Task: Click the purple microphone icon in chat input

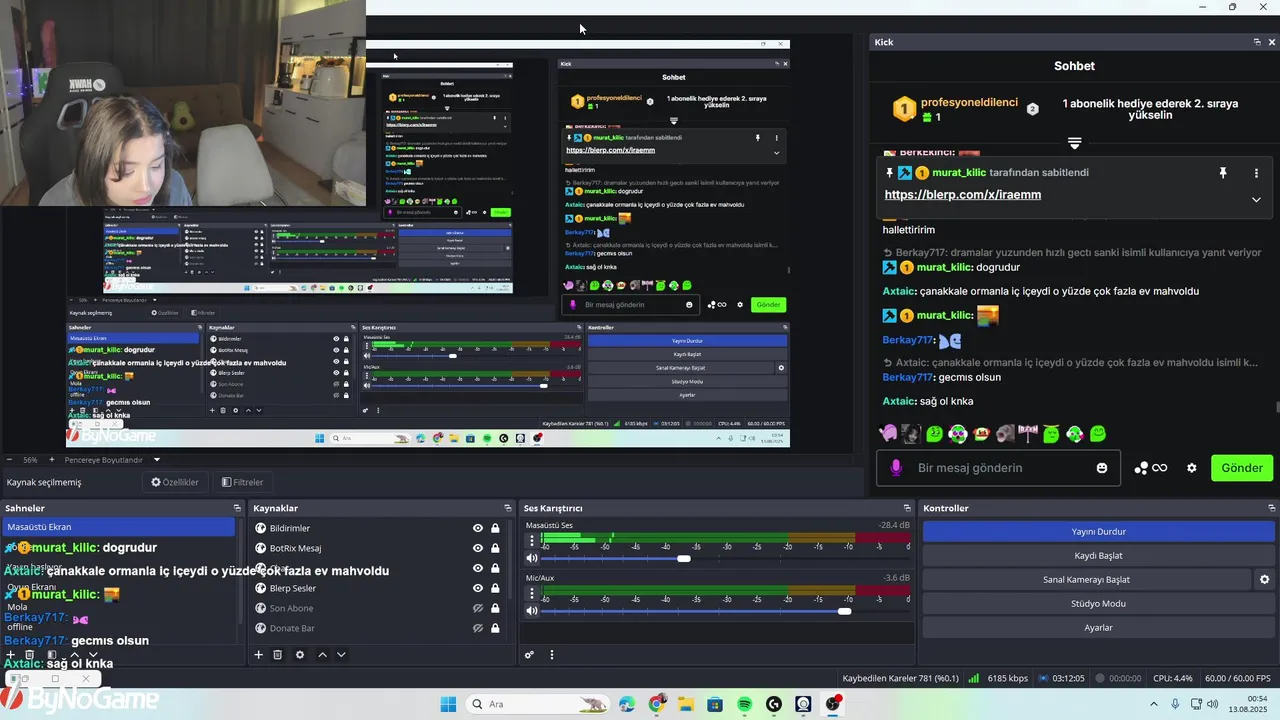Action: point(896,468)
